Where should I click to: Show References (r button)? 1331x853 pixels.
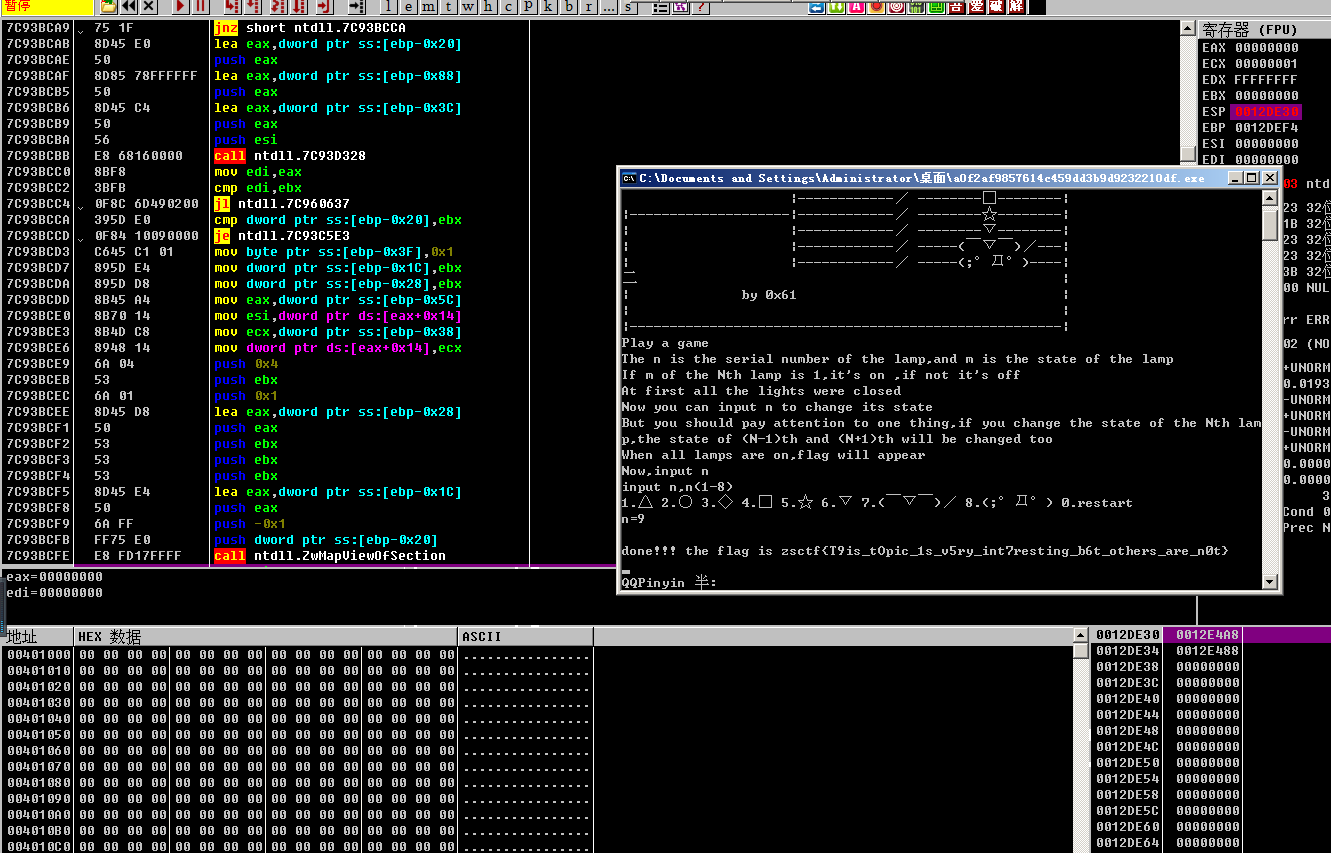tap(588, 7)
